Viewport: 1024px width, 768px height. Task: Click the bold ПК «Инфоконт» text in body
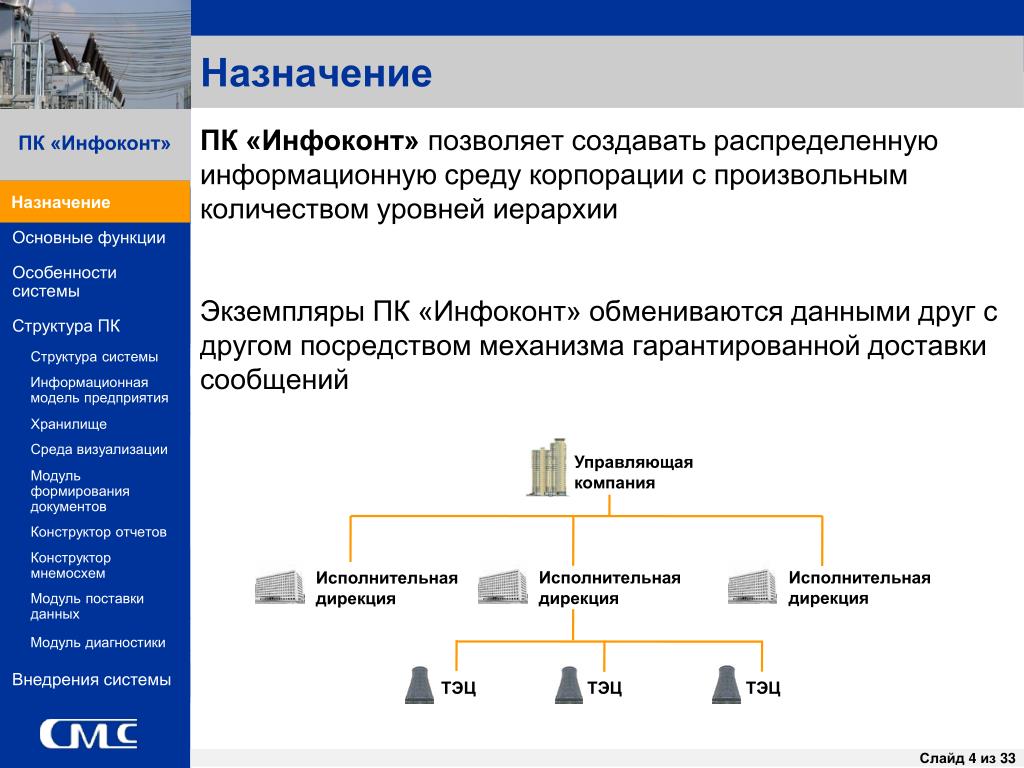309,141
